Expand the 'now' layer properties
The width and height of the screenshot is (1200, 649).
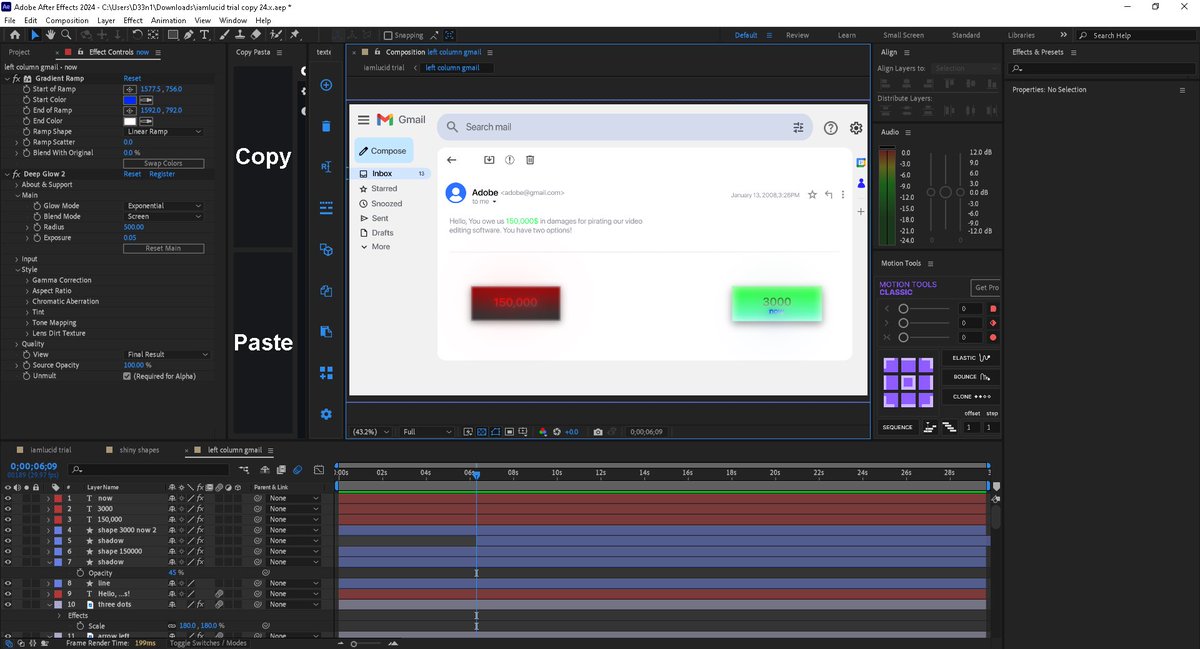pos(47,498)
